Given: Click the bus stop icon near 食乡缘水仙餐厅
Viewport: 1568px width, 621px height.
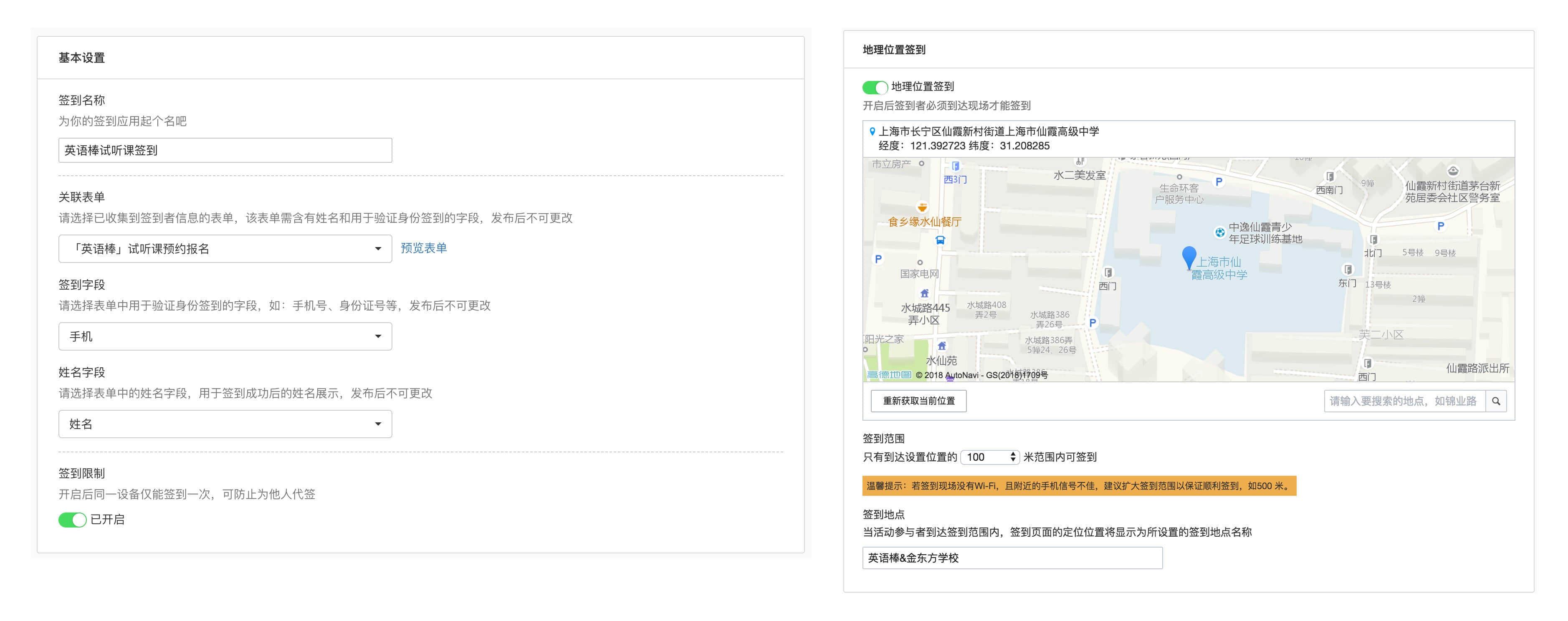Looking at the screenshot, I should 940,240.
